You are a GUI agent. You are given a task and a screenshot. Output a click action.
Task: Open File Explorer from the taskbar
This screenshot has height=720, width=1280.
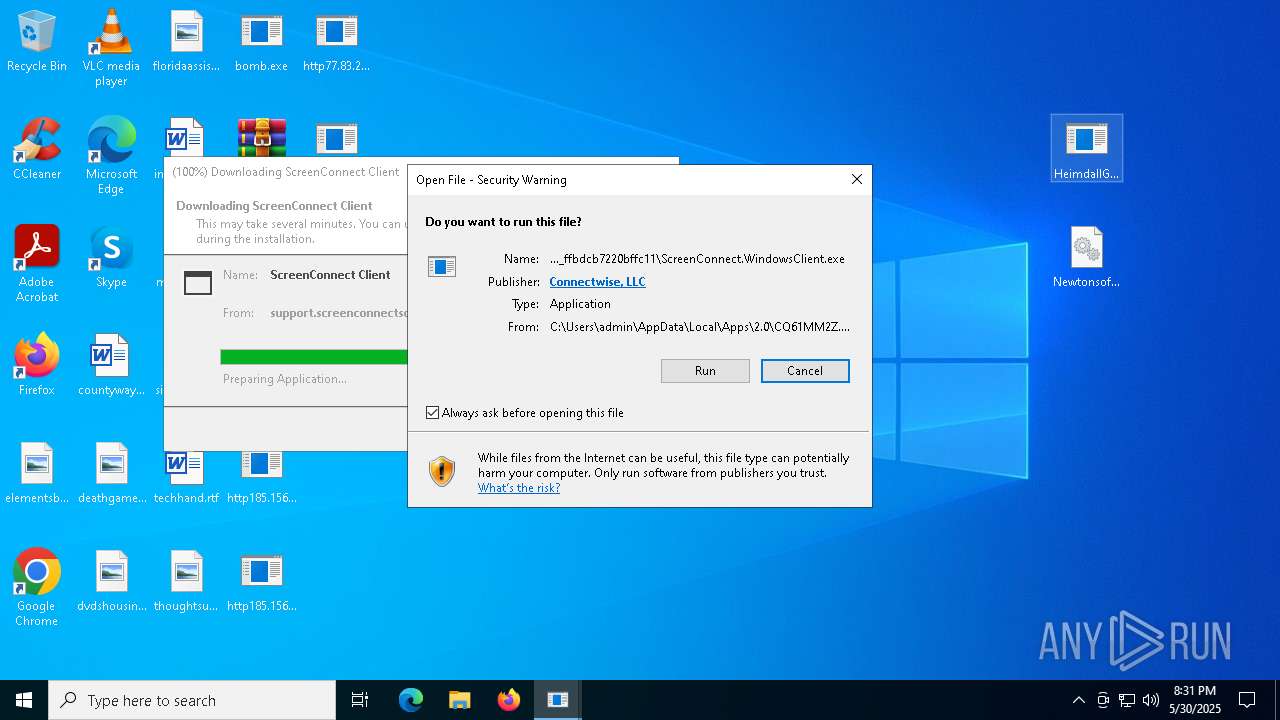click(460, 700)
